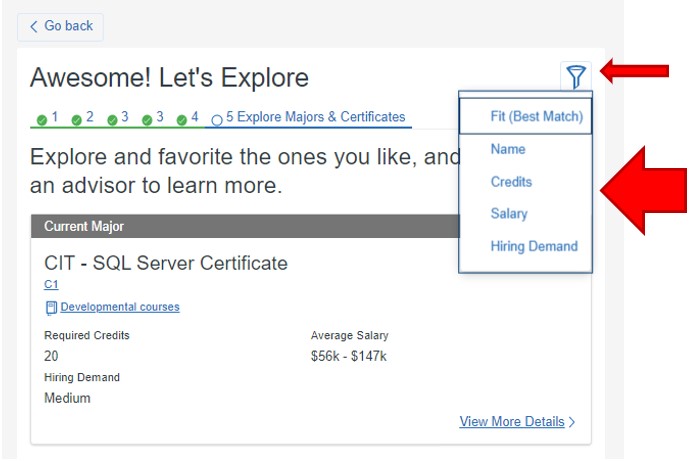Click the Average Salary label

point(350,335)
